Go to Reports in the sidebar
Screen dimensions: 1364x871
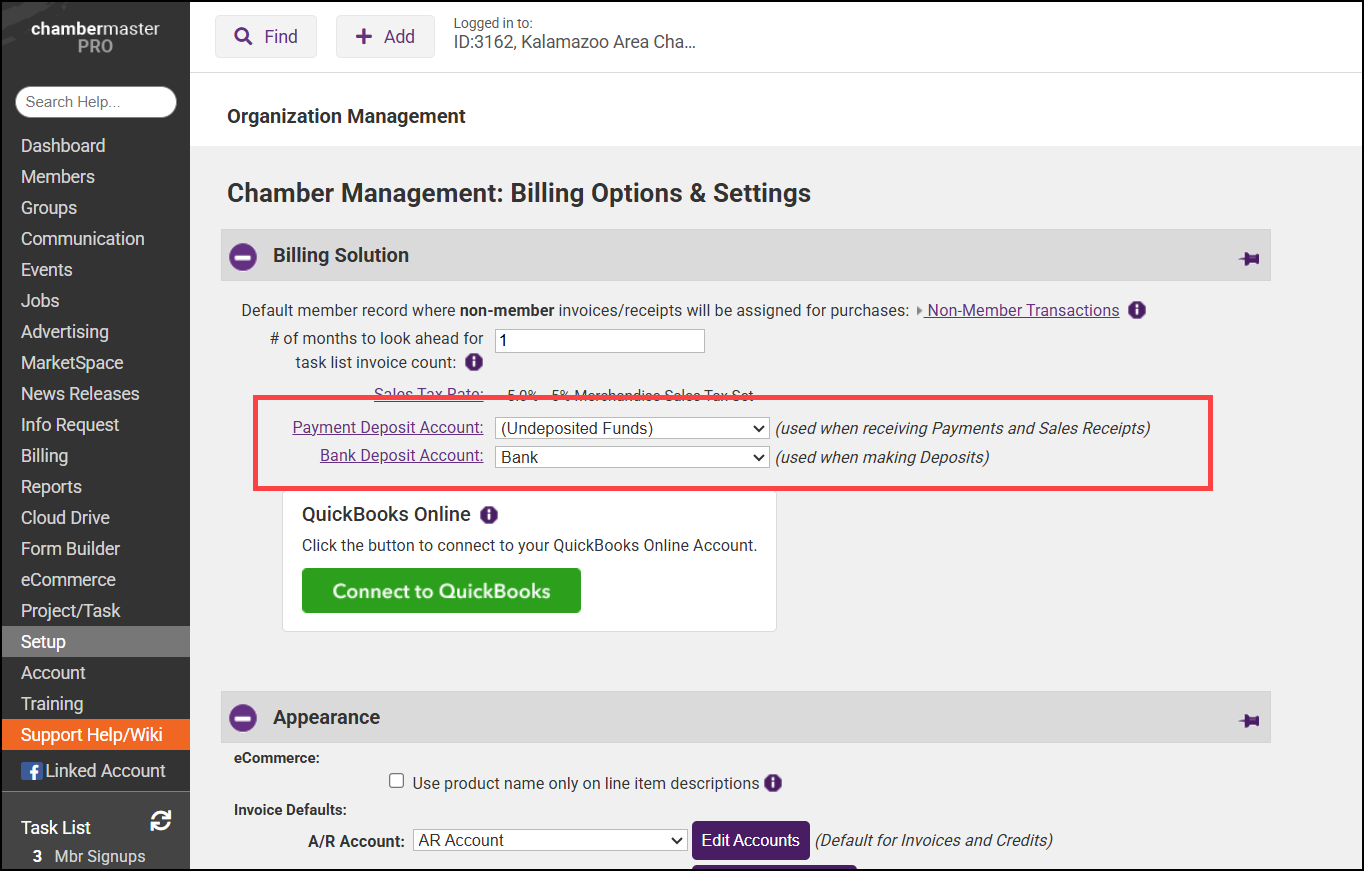[x=51, y=487]
